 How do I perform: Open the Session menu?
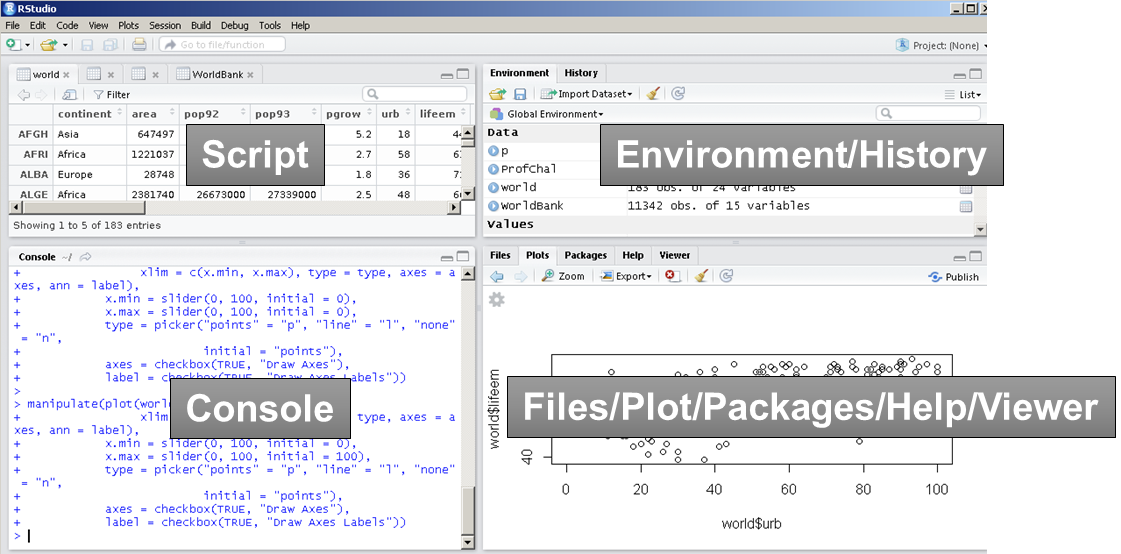tap(164, 25)
